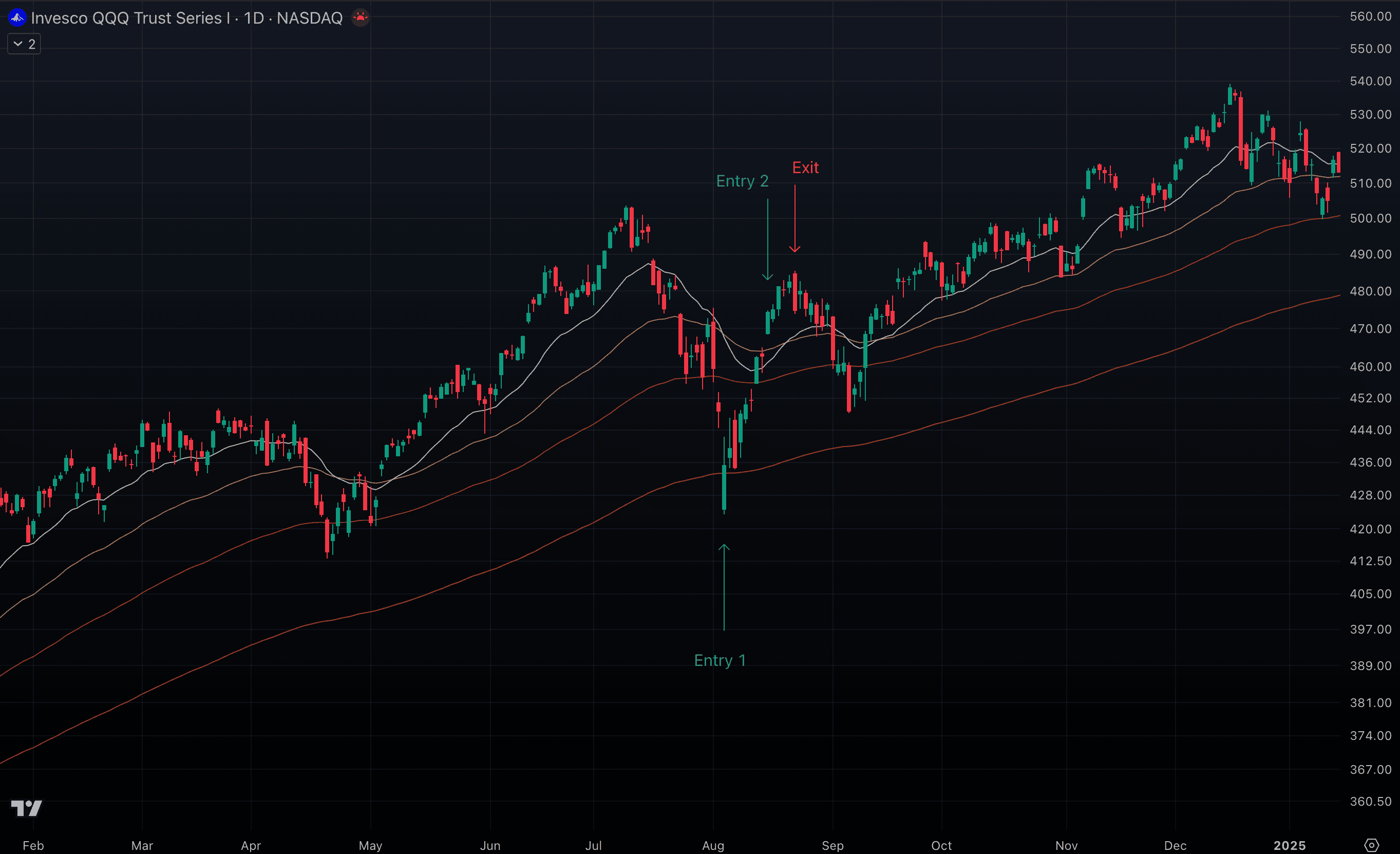
Task: Select the Entry 2 text annotation
Action: (x=742, y=181)
